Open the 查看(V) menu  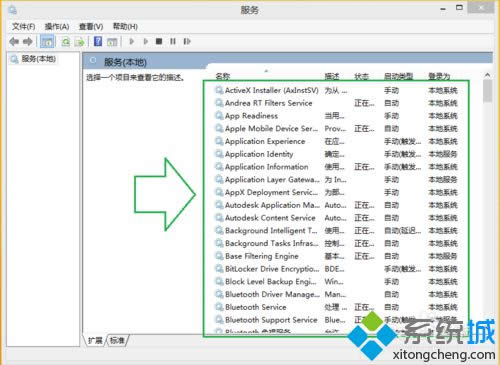pos(91,26)
